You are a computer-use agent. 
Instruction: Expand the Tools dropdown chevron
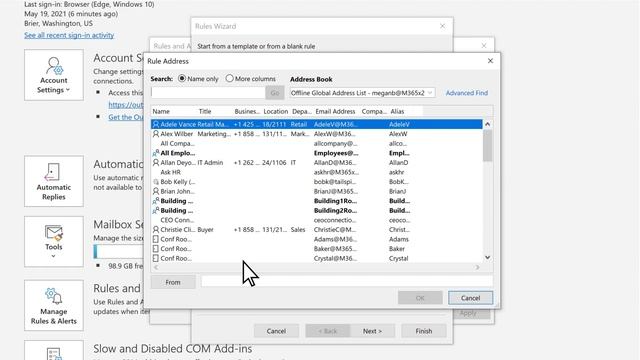[x=53, y=256]
